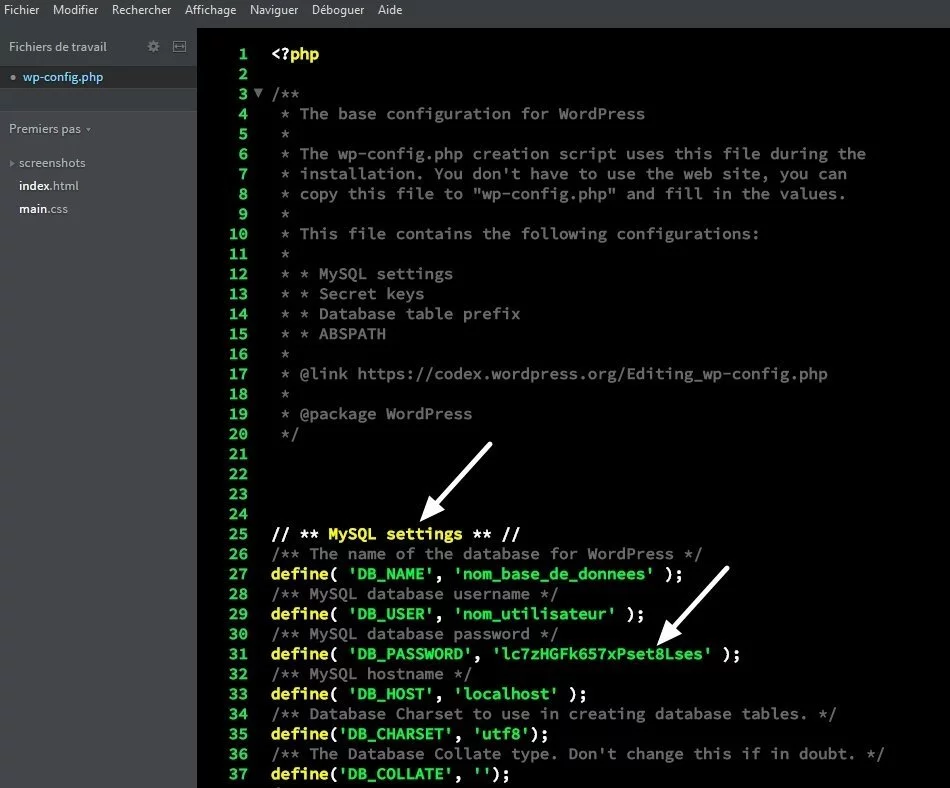Click the comment line starting 'installation. You don't have'

tap(573, 174)
